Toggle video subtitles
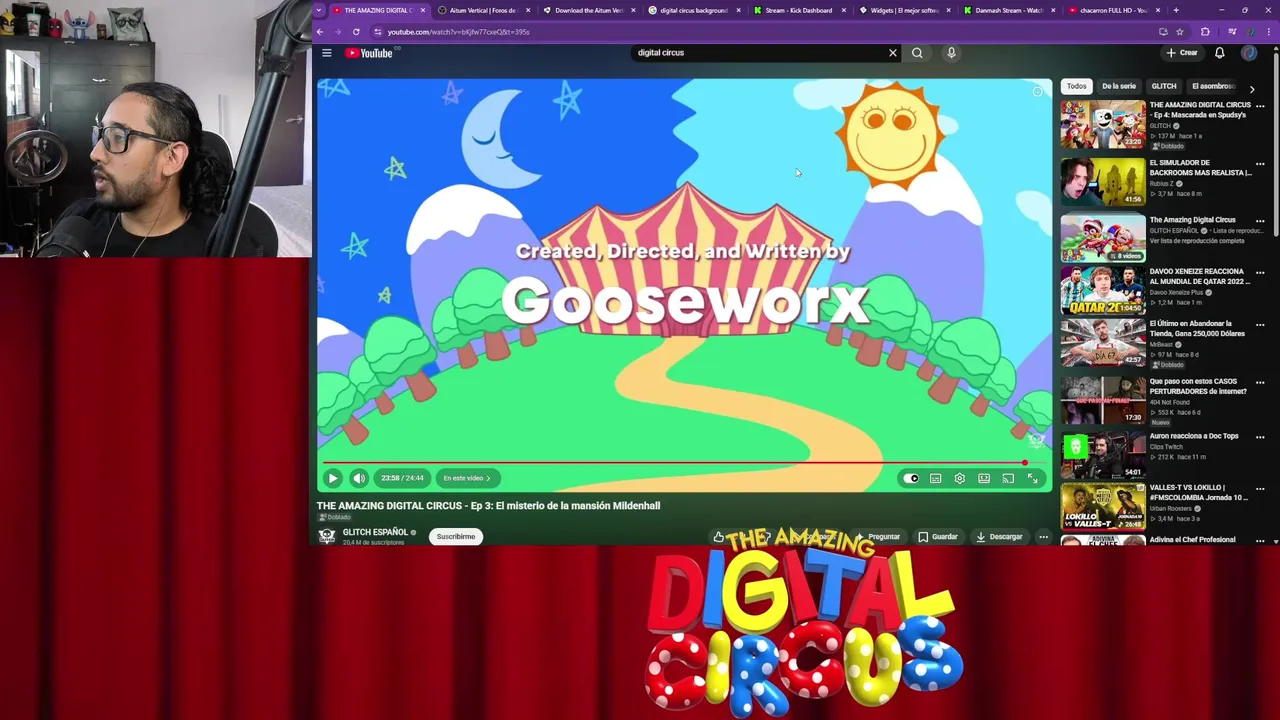 pyautogui.click(x=936, y=479)
